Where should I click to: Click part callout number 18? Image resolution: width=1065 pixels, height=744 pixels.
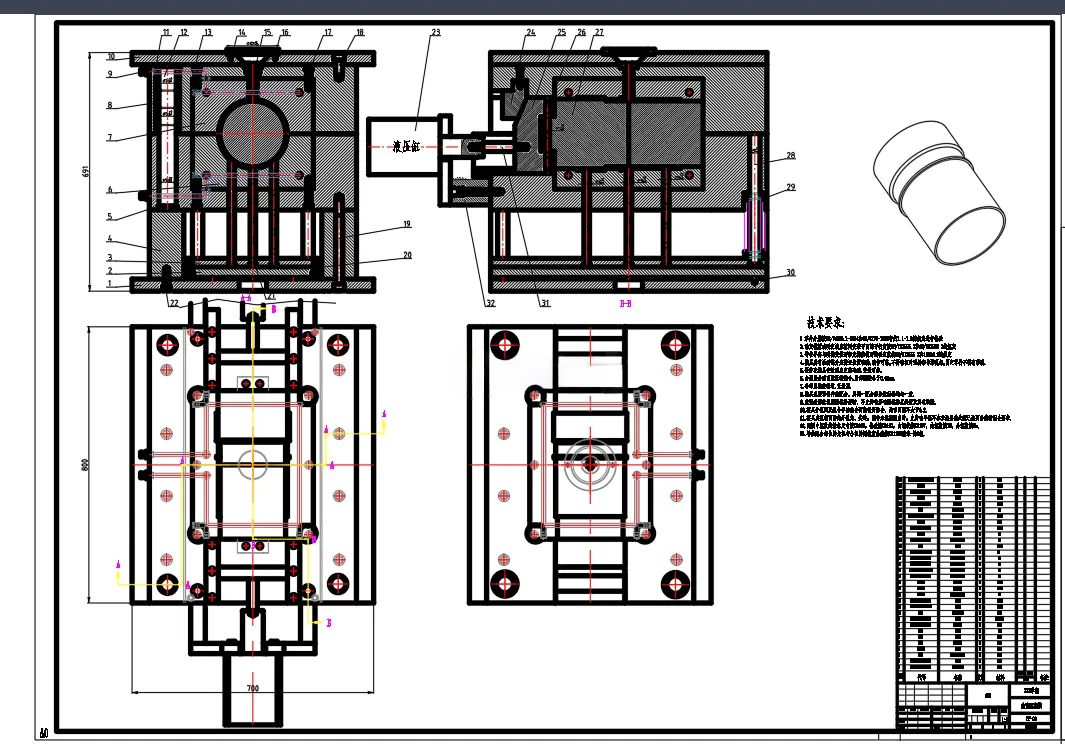click(x=359, y=32)
